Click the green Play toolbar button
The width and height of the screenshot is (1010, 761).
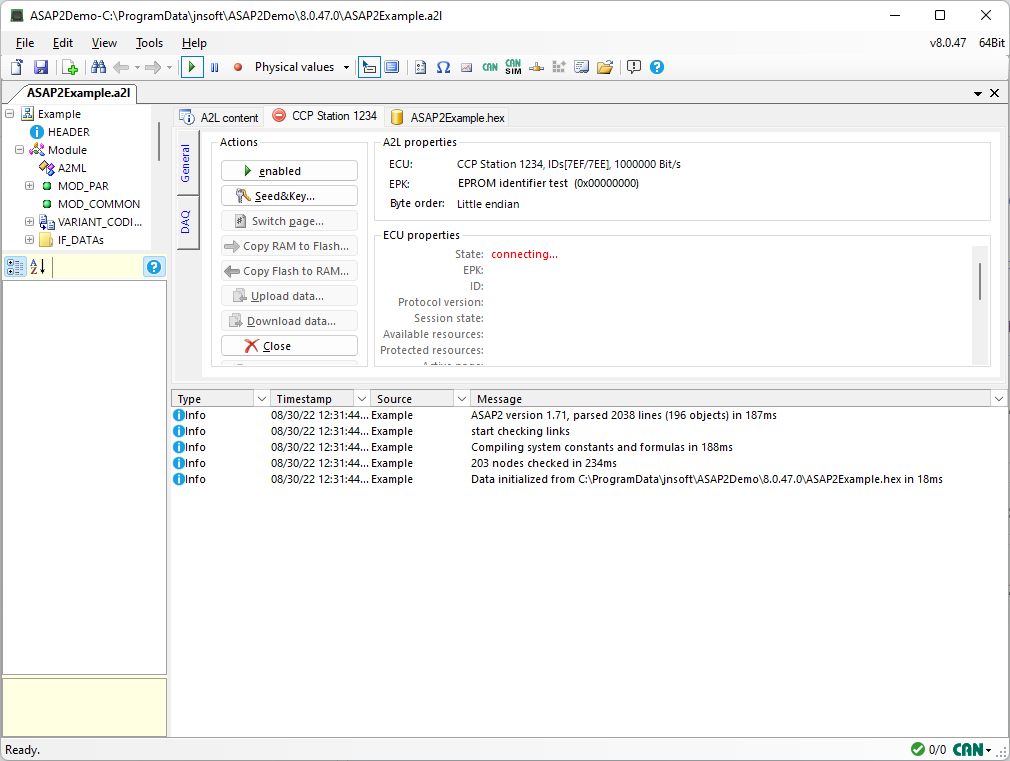click(x=192, y=67)
